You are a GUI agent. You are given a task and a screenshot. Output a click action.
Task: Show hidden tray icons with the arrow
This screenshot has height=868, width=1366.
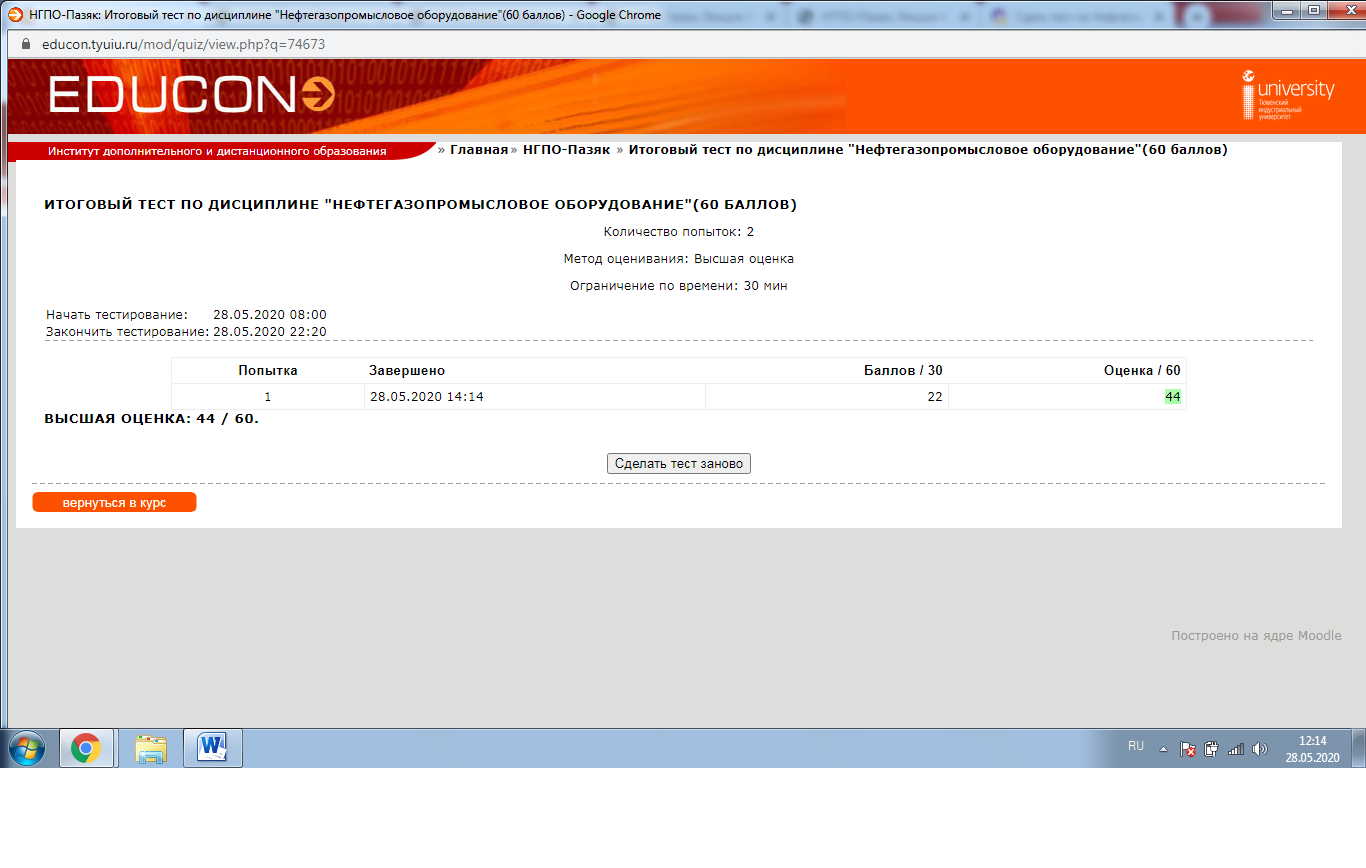tap(1163, 748)
